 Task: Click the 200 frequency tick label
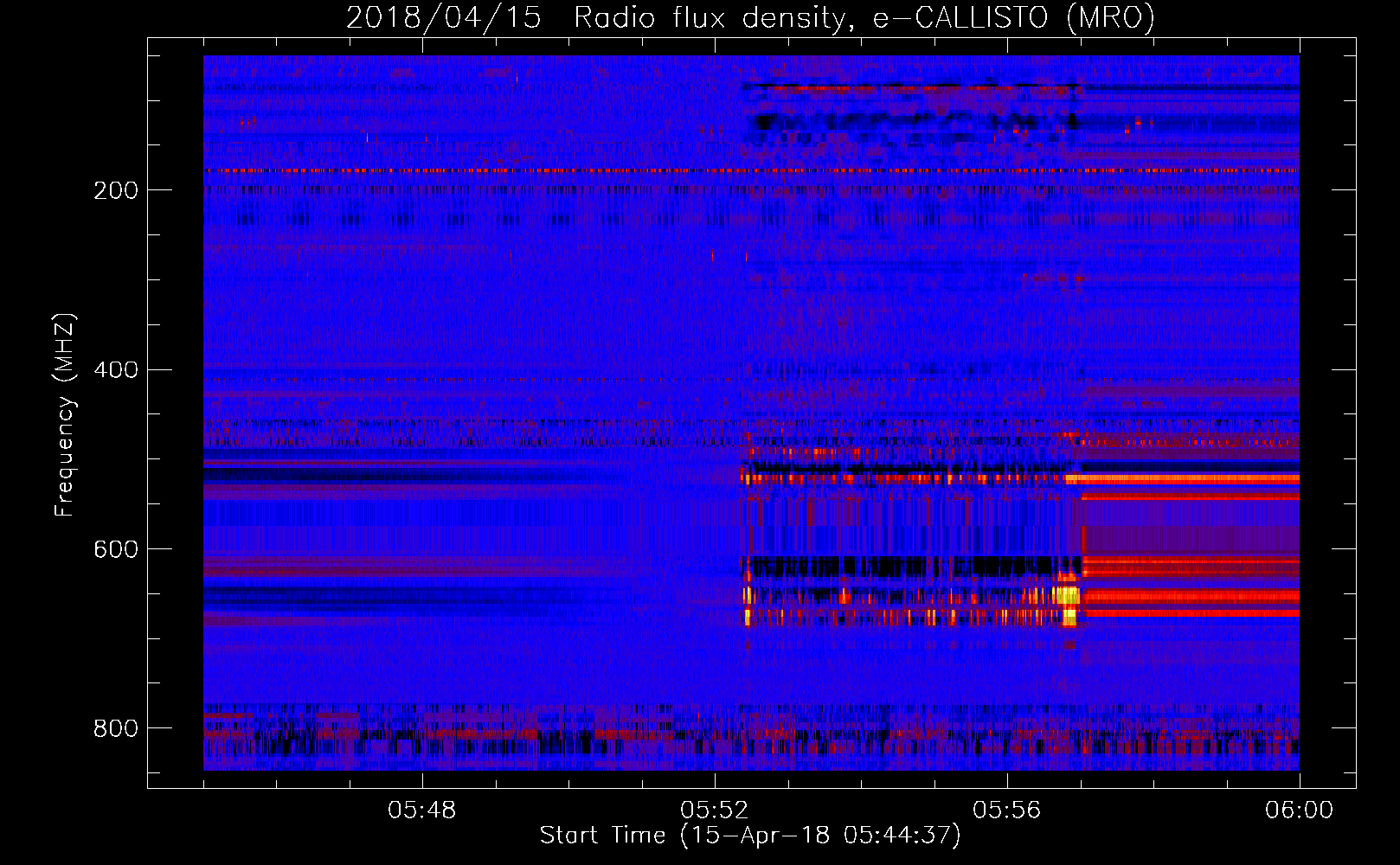click(x=116, y=190)
